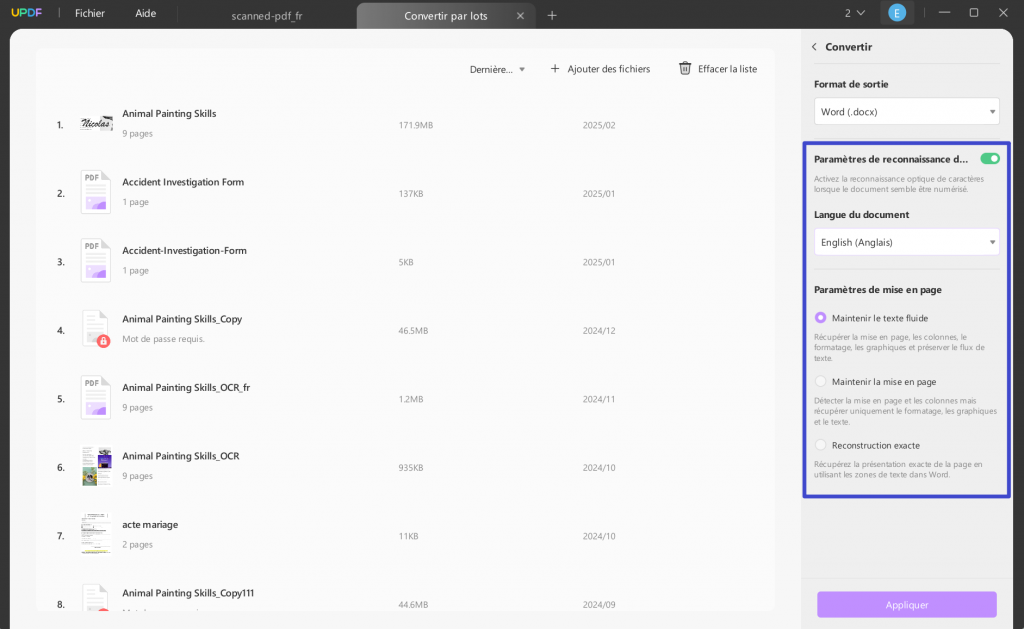This screenshot has height=629, width=1024.
Task: Disable the OCR recognition settings toggle
Action: point(989,159)
